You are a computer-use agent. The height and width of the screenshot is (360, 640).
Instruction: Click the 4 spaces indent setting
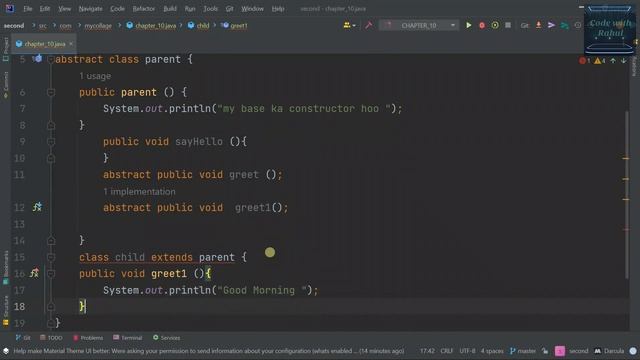click(492, 351)
